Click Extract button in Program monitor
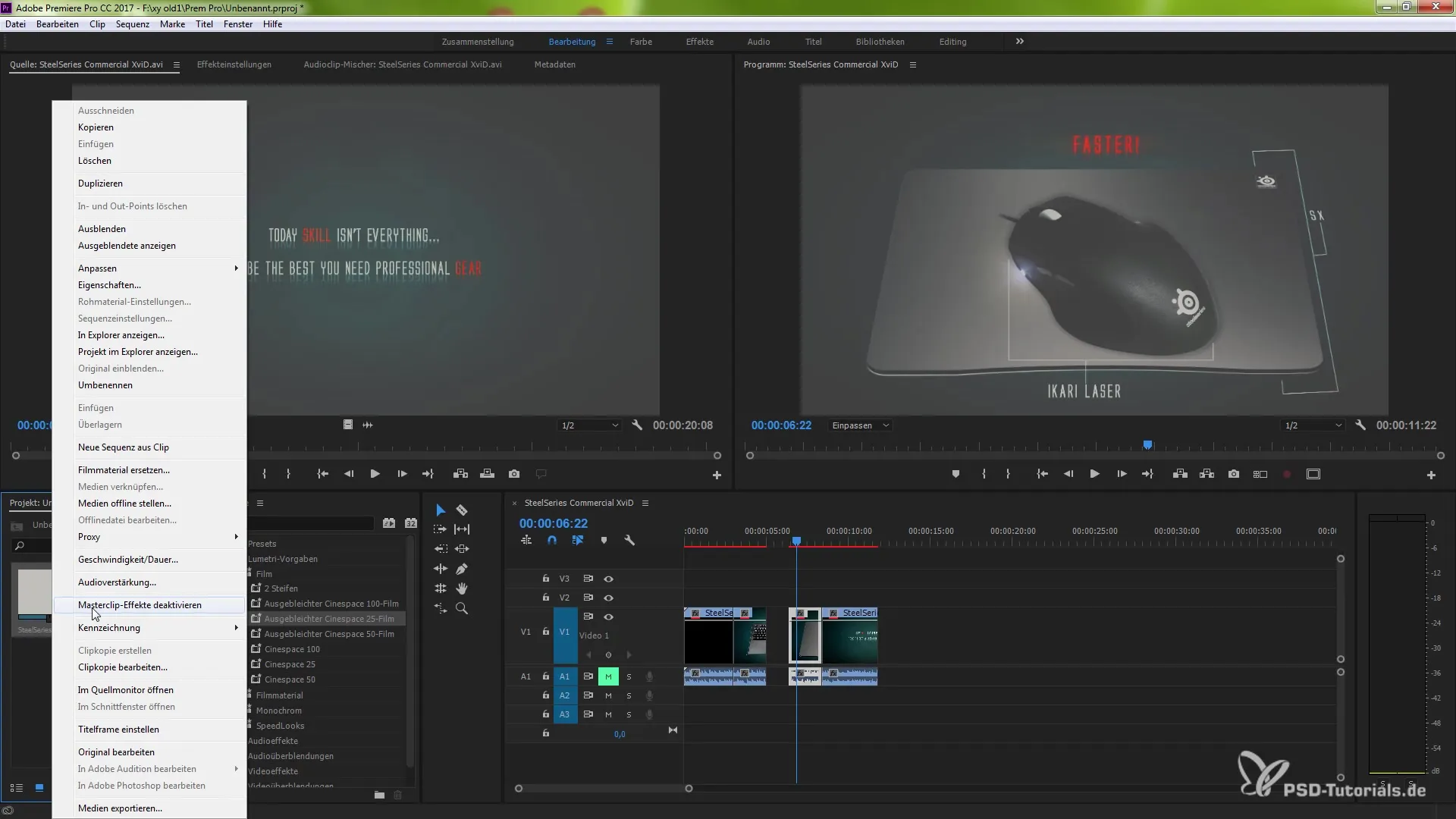This screenshot has height=819, width=1456. (x=1207, y=475)
